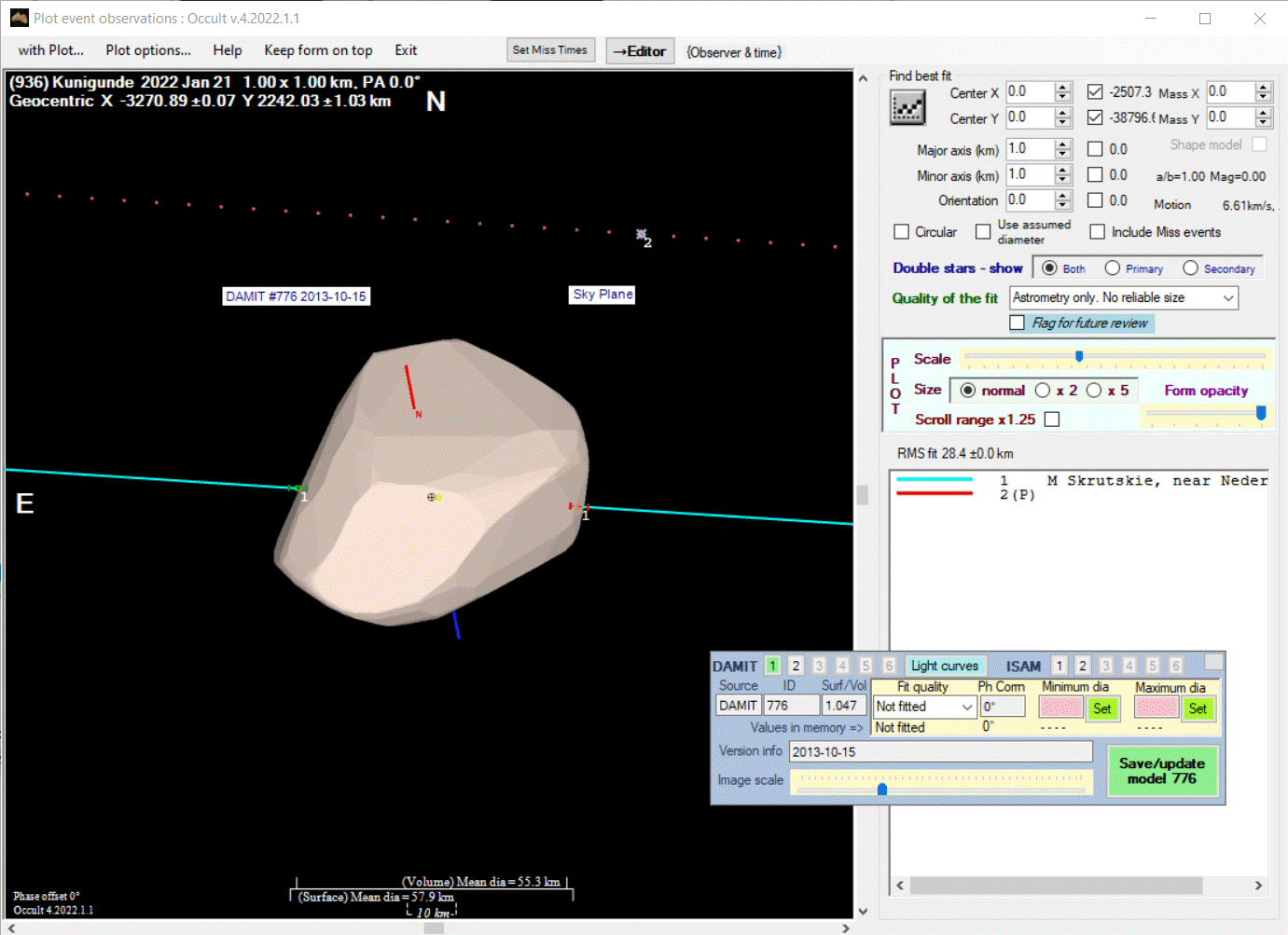Image resolution: width=1288 pixels, height=935 pixels.
Task: Open the 'Plot options...' menu
Action: [x=148, y=50]
